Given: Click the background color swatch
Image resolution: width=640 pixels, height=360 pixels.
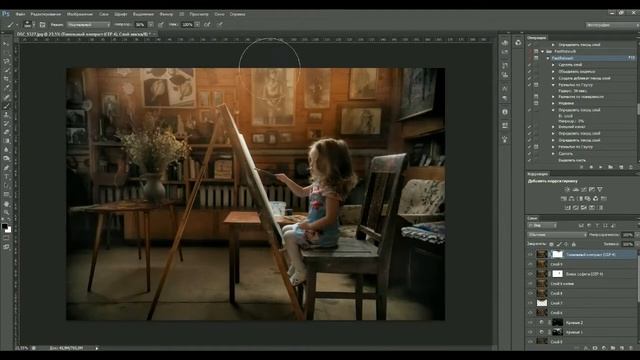Looking at the screenshot, I should click(x=9, y=230).
